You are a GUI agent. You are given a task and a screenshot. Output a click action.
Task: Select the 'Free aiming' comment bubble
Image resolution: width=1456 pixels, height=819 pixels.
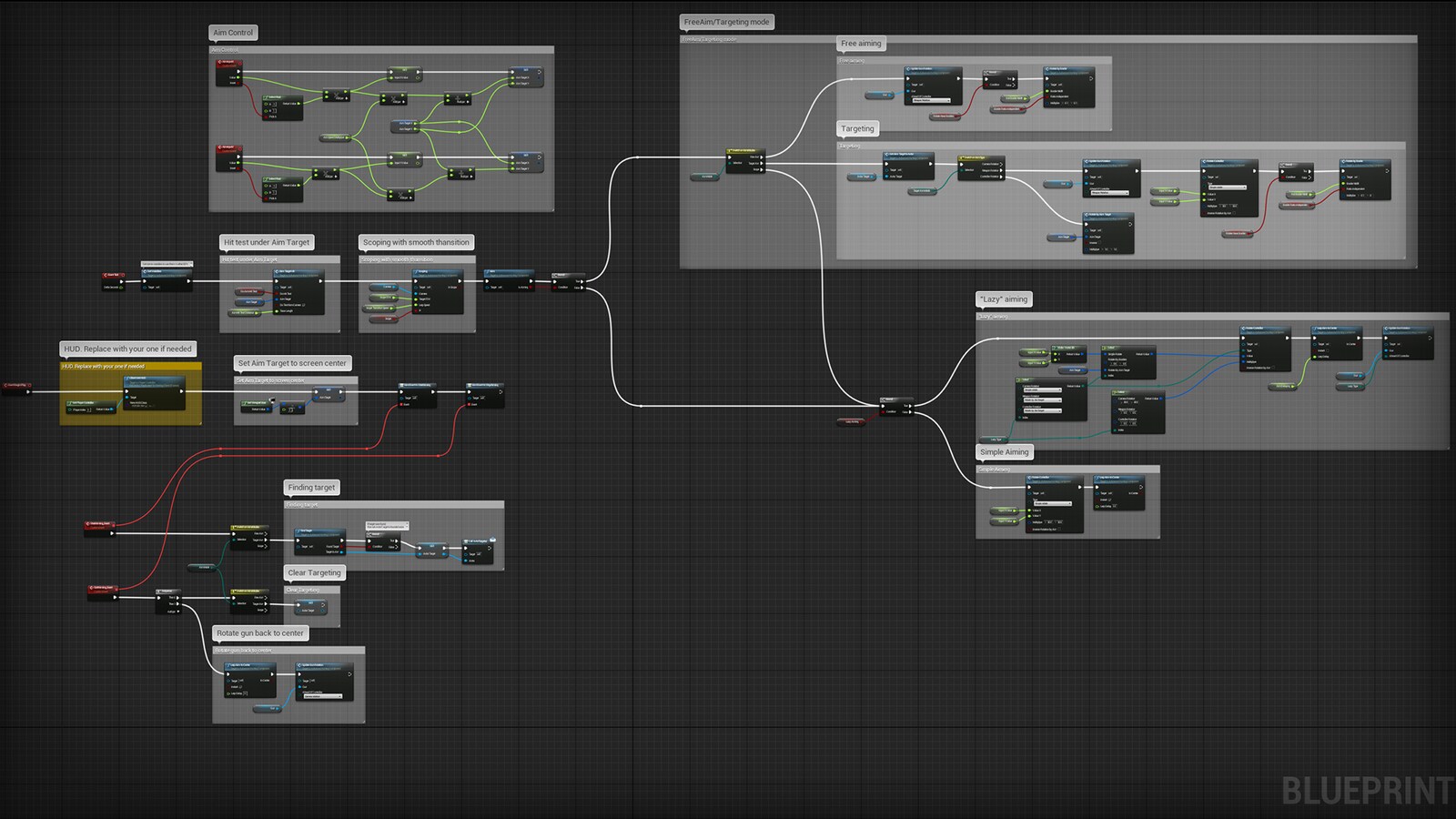click(860, 44)
